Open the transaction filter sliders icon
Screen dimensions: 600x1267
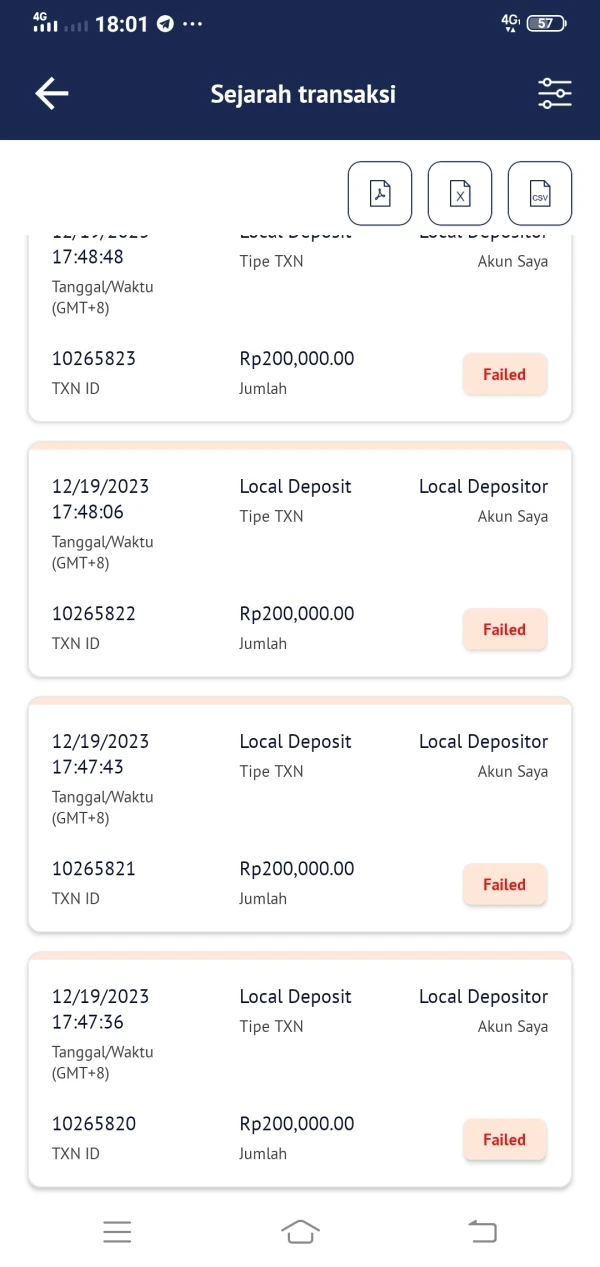point(554,94)
